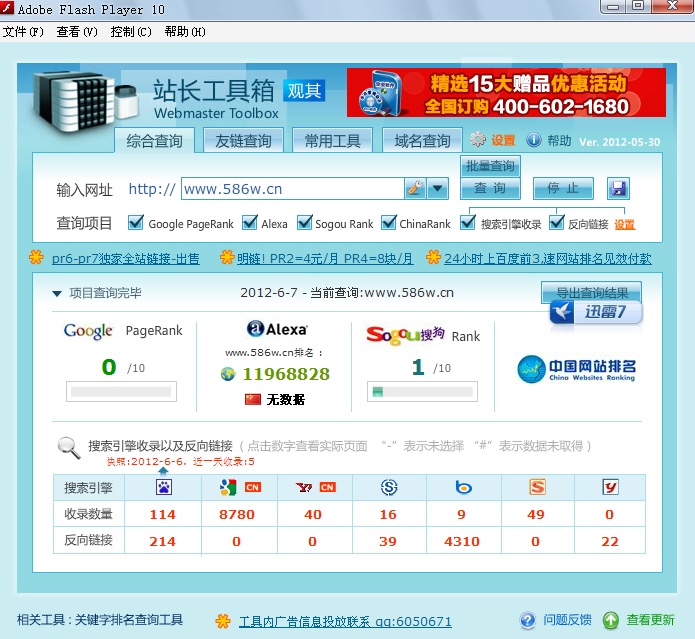Open the 帮助(H) menu
The width and height of the screenshot is (695, 639).
(185, 31)
